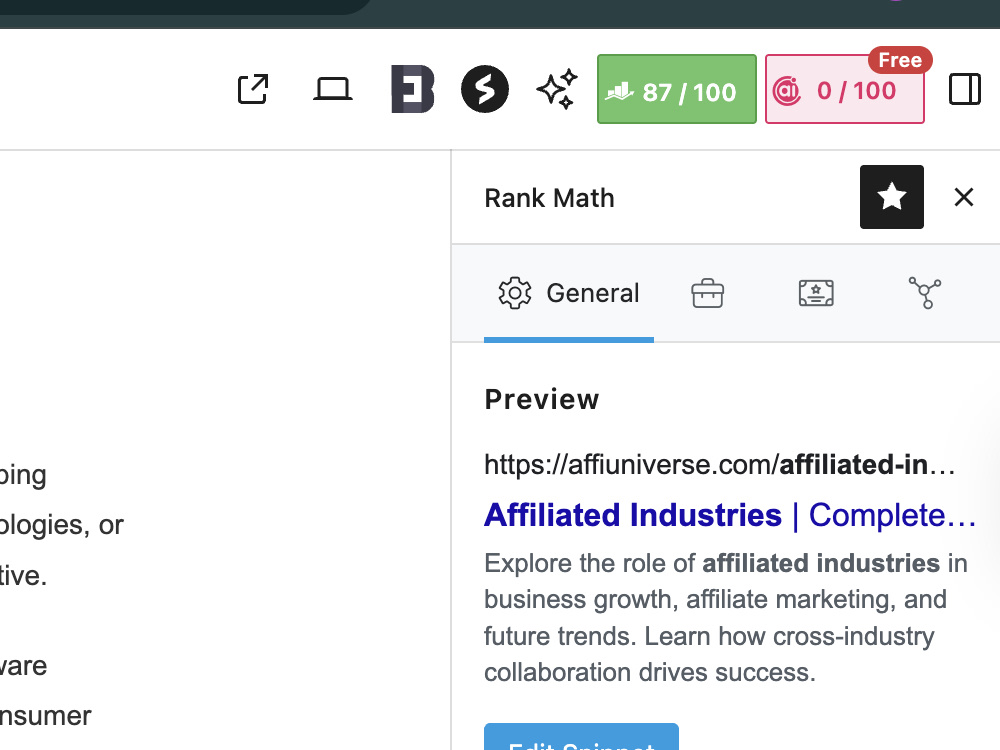
Task: Unpin Rank Math using star button
Action: 892,197
